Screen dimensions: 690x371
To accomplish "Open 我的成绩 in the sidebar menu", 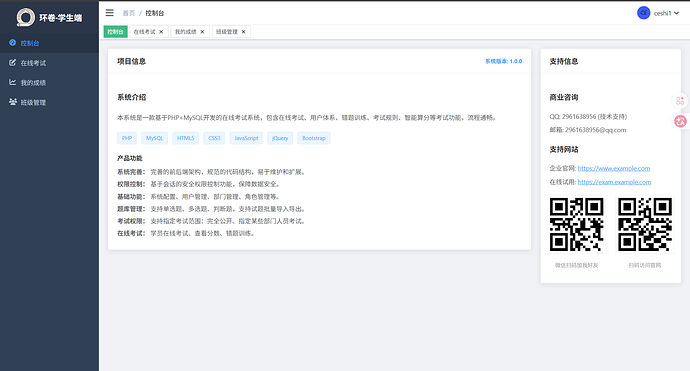I will (x=49, y=83).
